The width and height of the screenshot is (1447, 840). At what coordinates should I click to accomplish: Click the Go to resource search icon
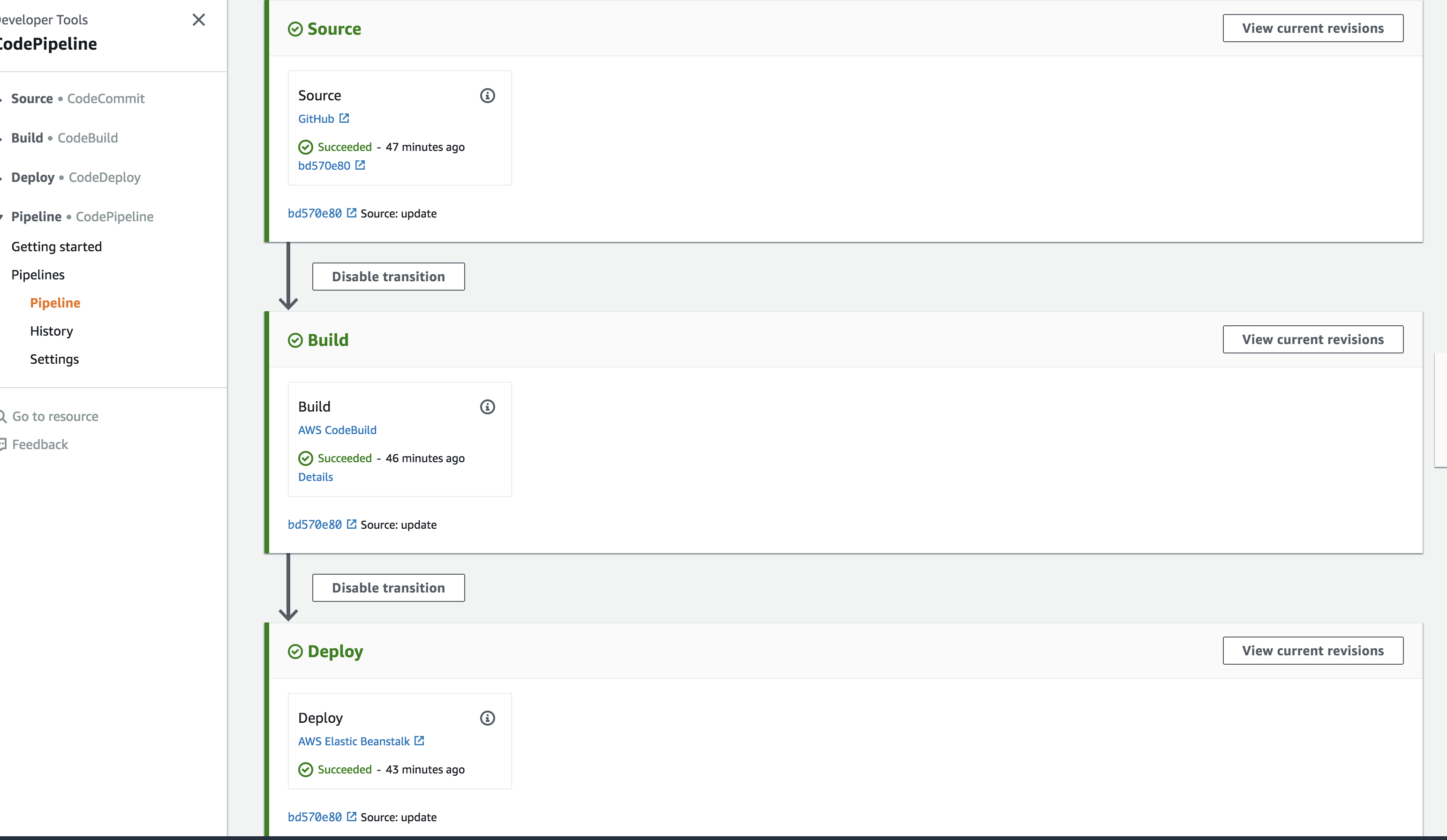pyautogui.click(x=3, y=416)
